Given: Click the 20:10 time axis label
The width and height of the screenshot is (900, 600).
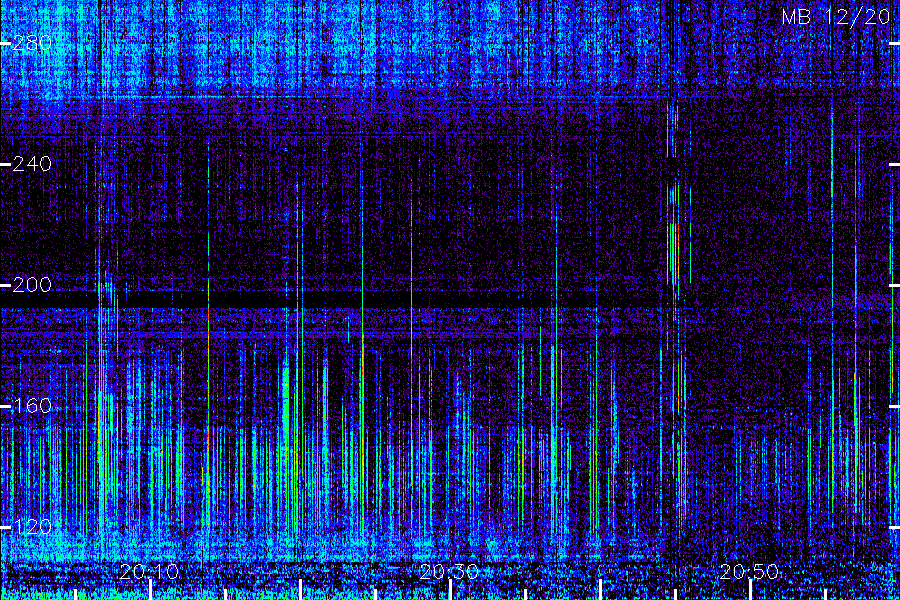Looking at the screenshot, I should pyautogui.click(x=150, y=572).
